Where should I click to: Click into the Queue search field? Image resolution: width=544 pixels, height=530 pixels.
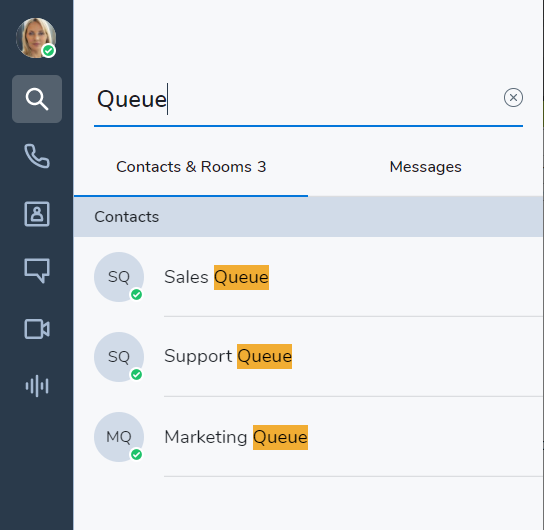click(298, 100)
